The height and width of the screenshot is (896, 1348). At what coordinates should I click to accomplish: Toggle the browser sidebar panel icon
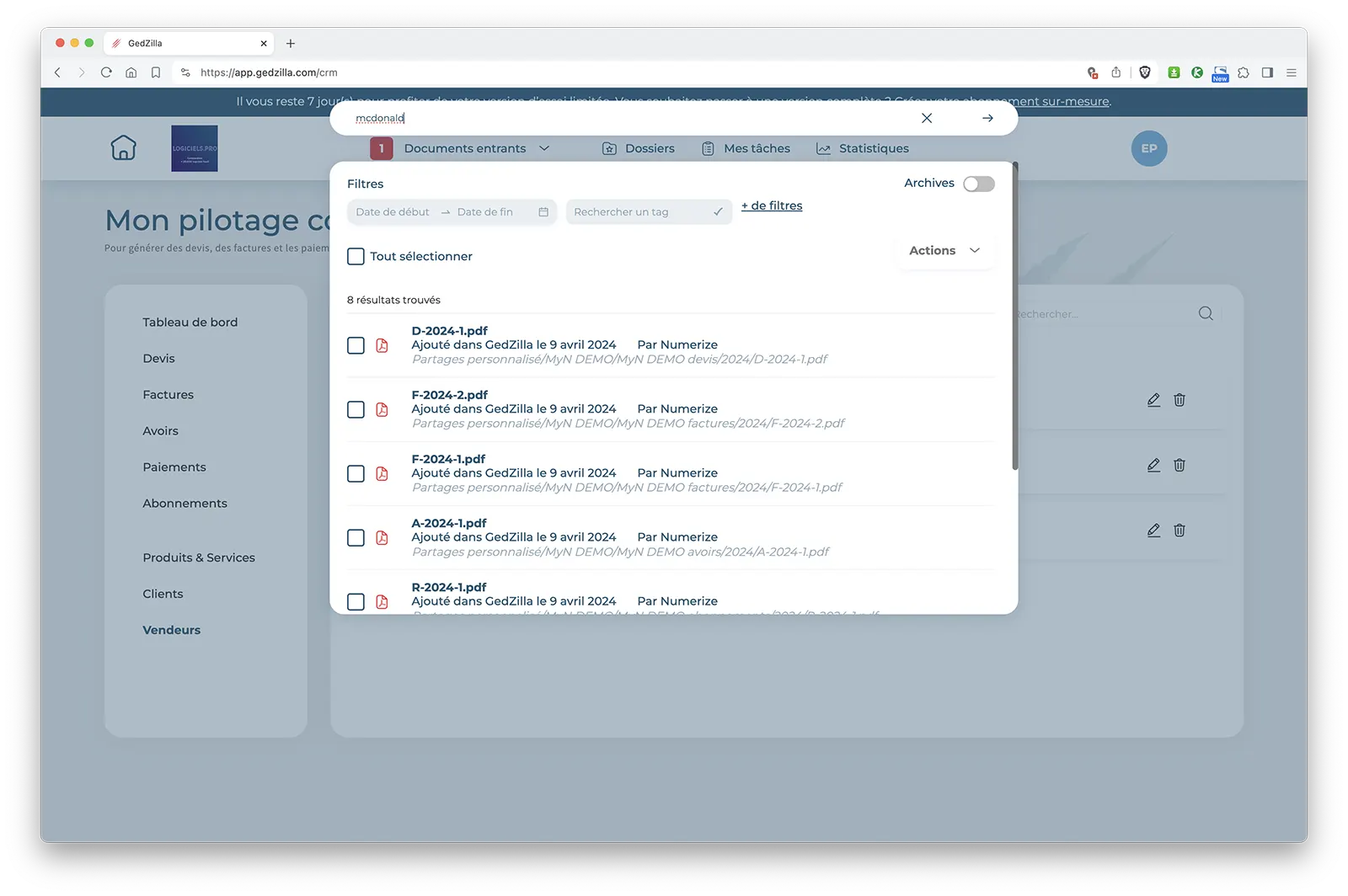pyautogui.click(x=1267, y=72)
